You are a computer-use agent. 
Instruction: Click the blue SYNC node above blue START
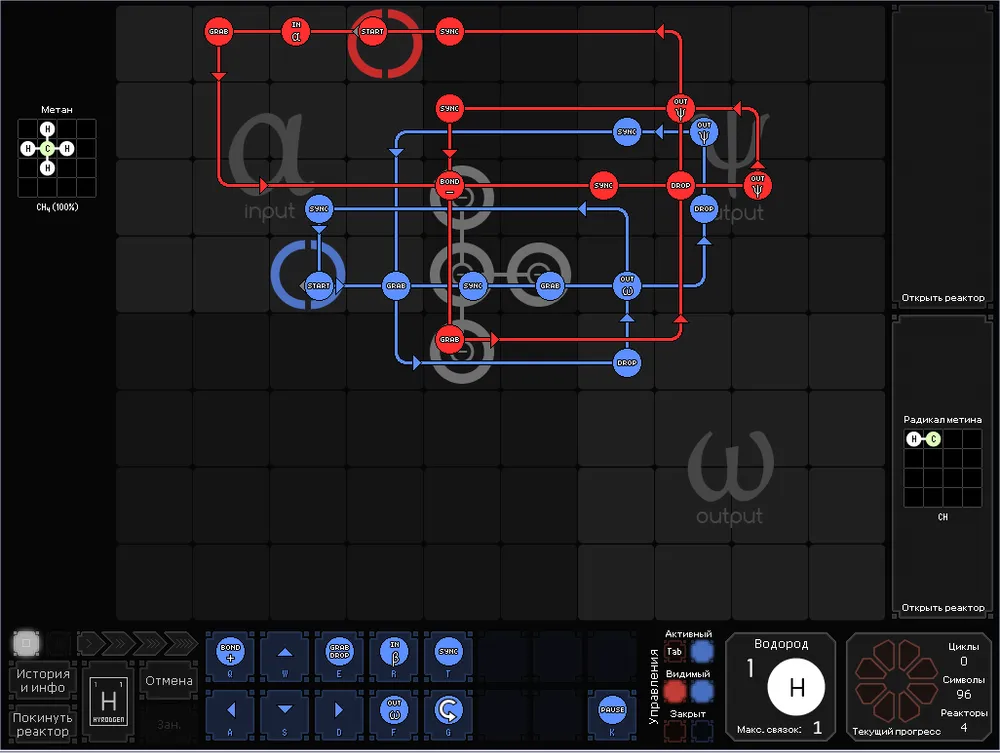click(x=319, y=208)
